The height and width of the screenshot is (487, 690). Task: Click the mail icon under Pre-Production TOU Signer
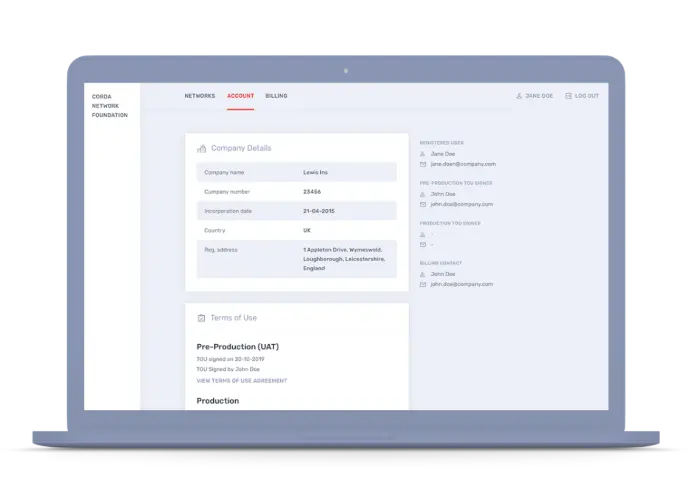coord(423,204)
